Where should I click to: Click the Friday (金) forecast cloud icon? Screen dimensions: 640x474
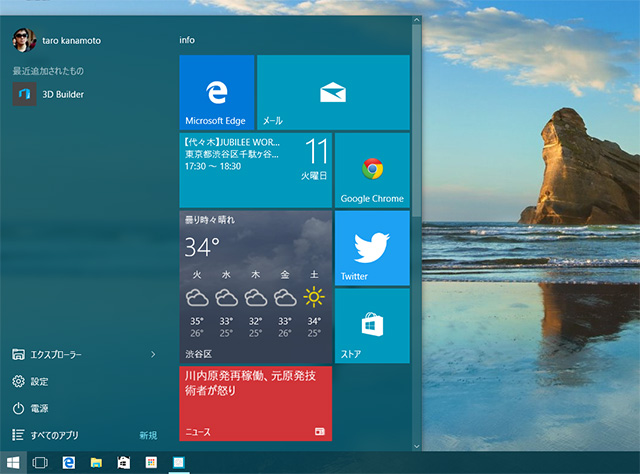(285, 298)
